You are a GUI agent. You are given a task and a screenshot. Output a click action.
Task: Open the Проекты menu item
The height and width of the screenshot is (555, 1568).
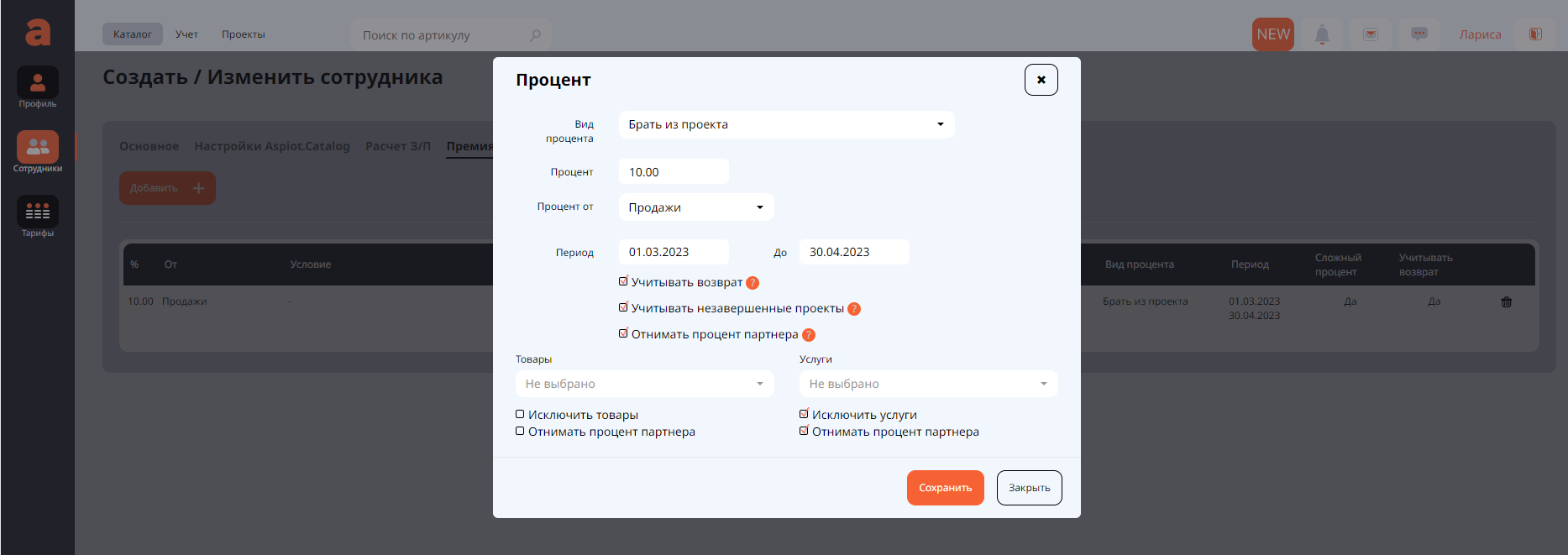tap(243, 34)
